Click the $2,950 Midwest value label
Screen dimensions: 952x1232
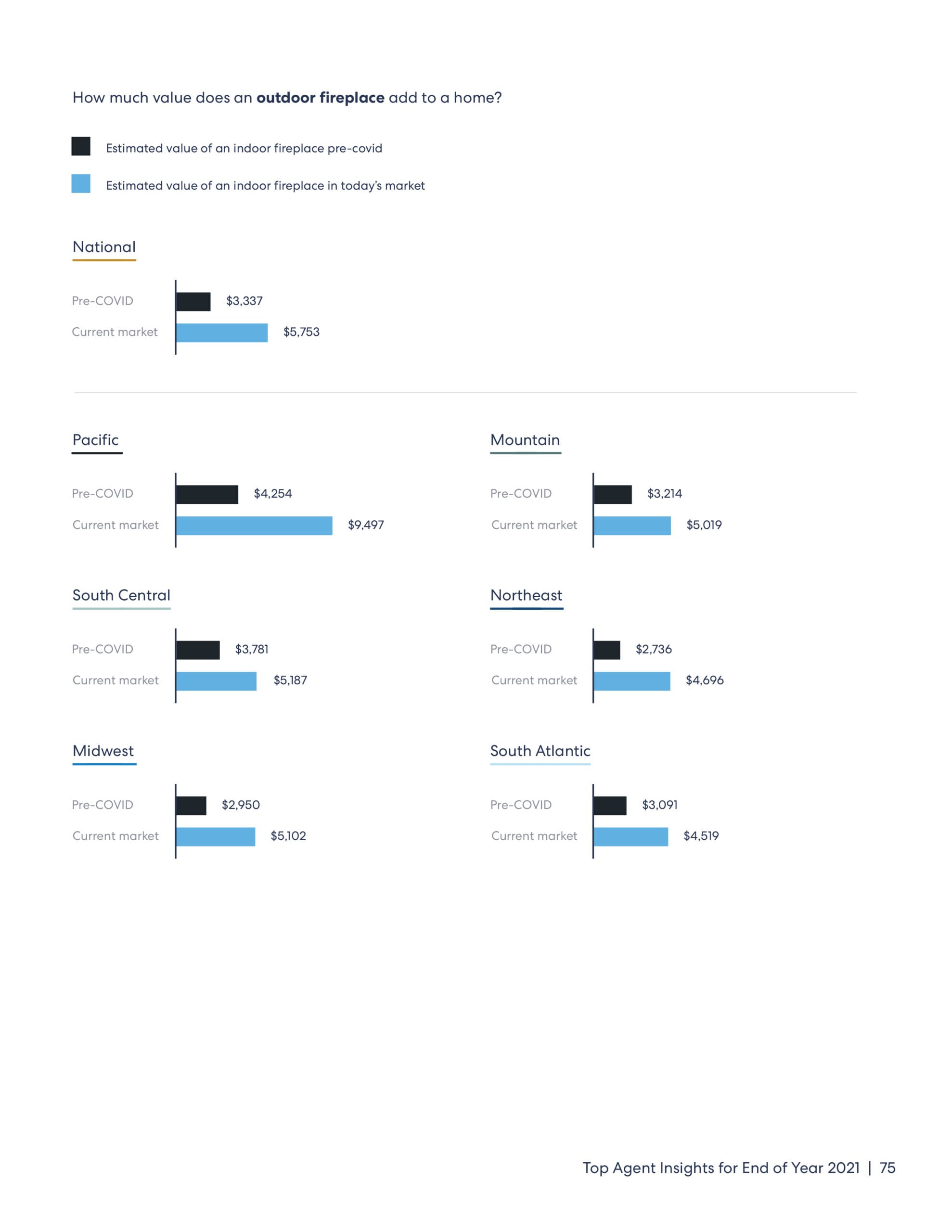[x=240, y=805]
